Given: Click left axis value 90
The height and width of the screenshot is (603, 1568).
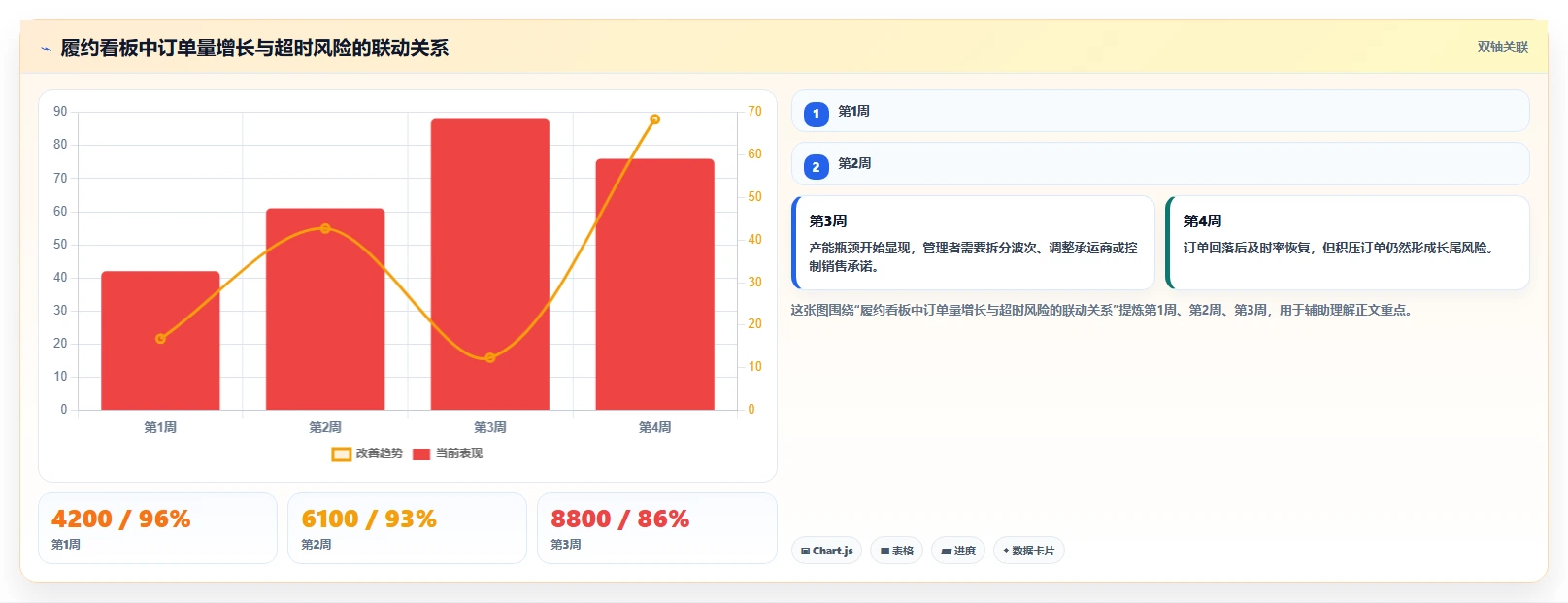Looking at the screenshot, I should [60, 112].
